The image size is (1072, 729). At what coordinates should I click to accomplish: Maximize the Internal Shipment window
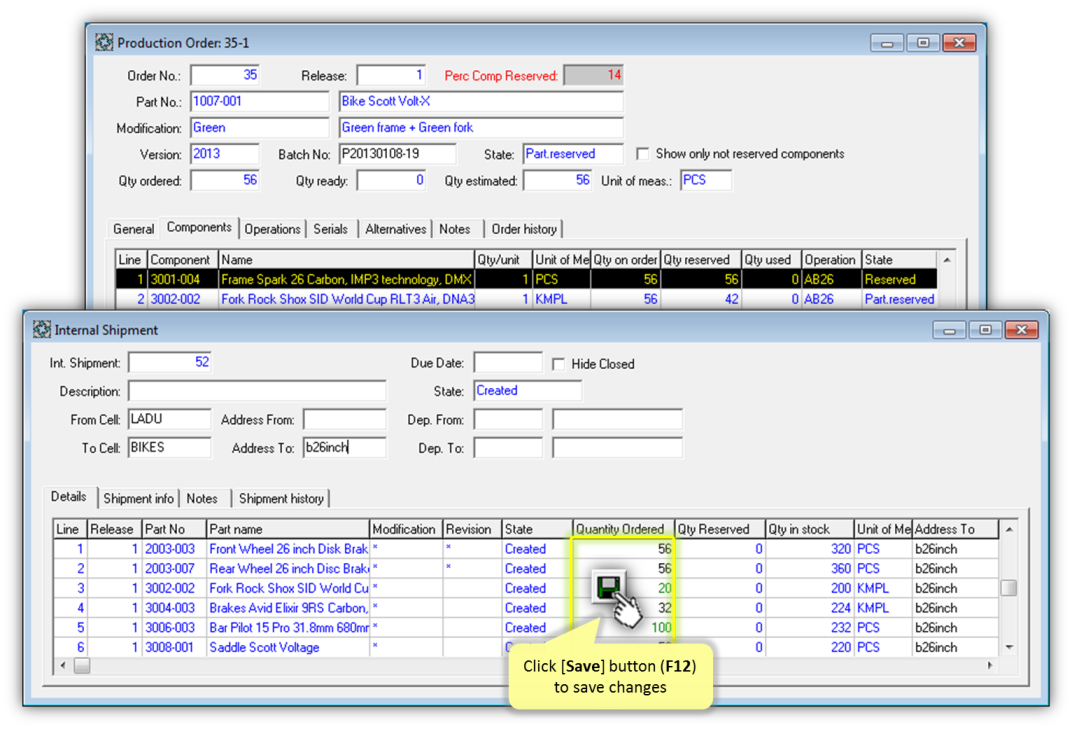point(985,330)
